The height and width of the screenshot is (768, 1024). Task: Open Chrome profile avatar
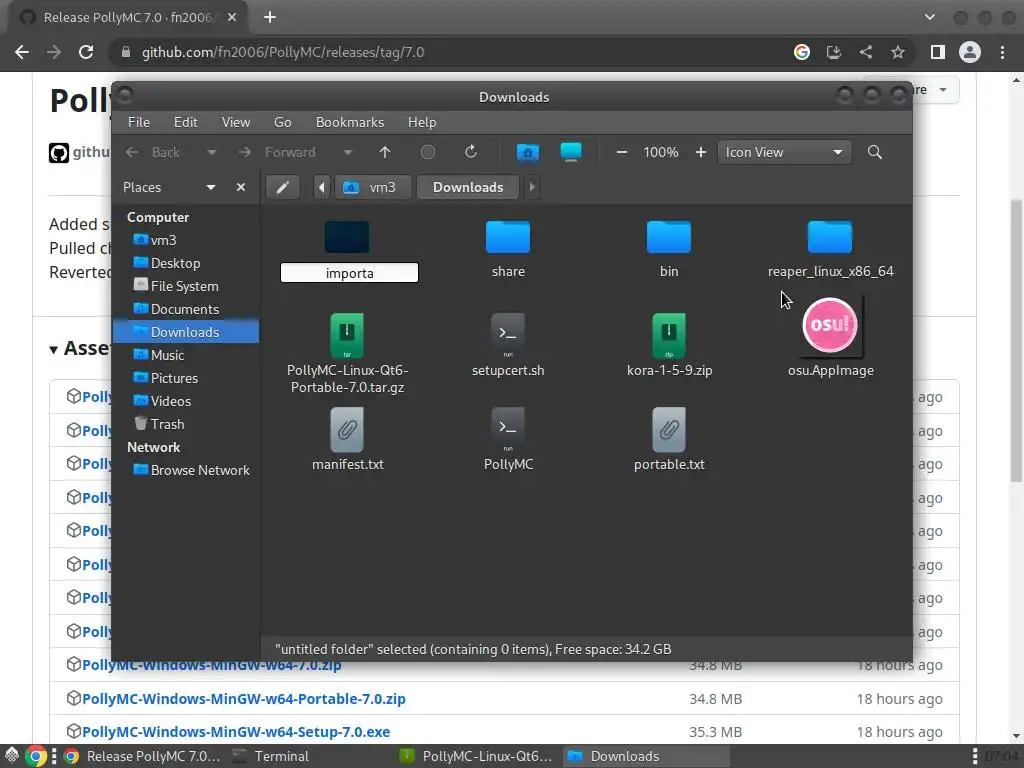tap(970, 52)
